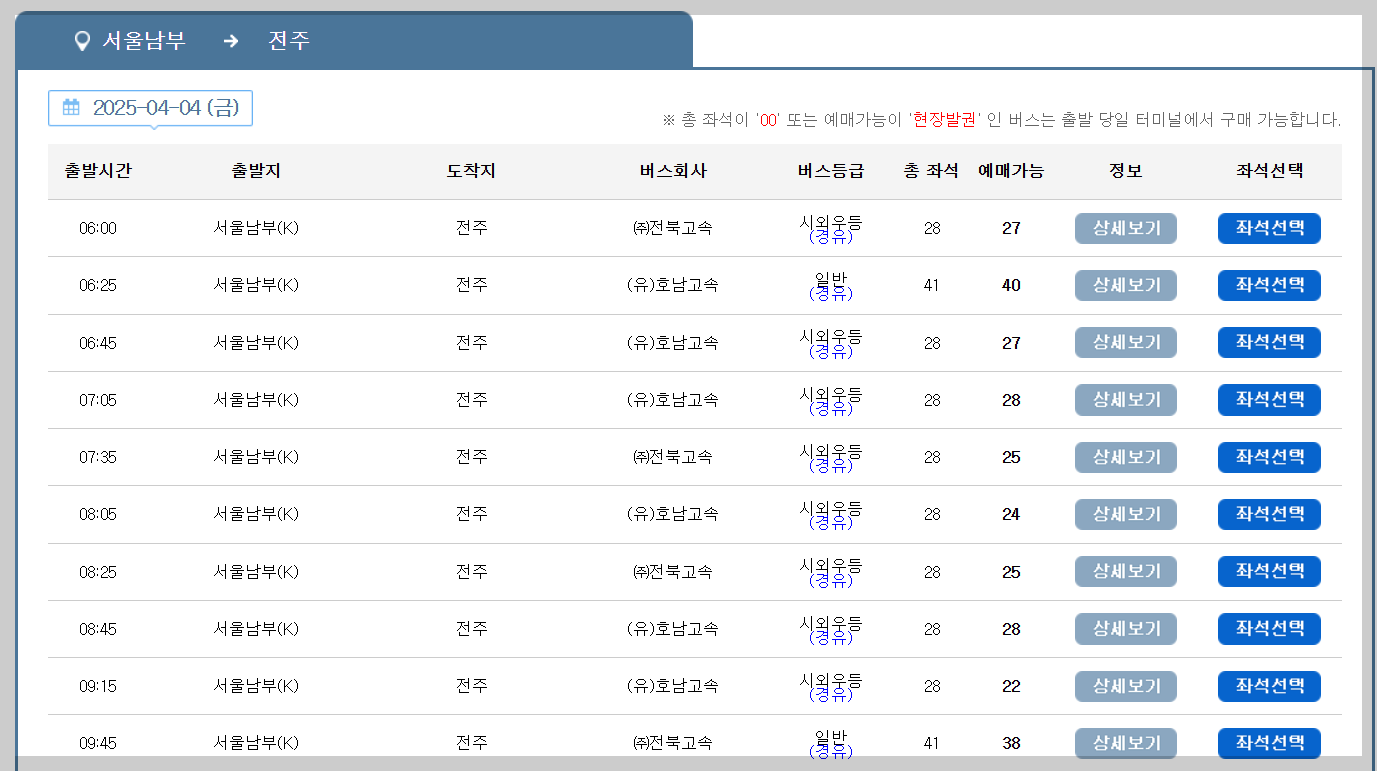Image resolution: width=1377 pixels, height=771 pixels.
Task: Click the location pin icon
Action: 81,41
